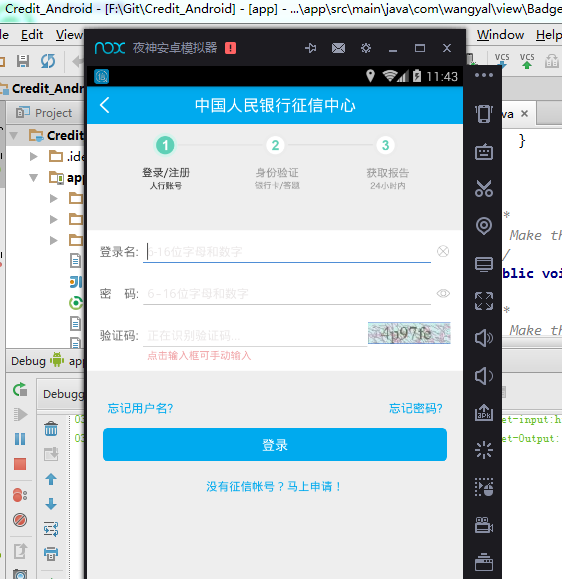Open Nox virtual location icon

[484, 226]
